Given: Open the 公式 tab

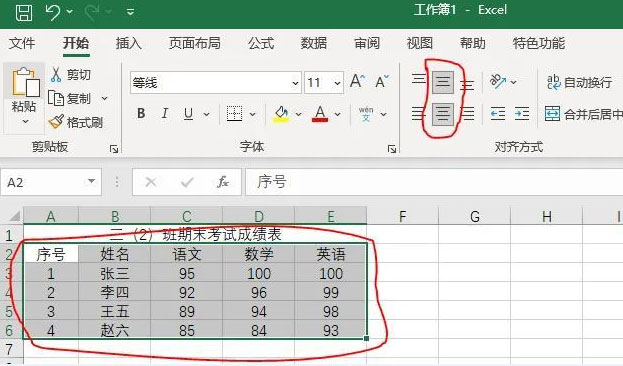Looking at the screenshot, I should click(261, 43).
